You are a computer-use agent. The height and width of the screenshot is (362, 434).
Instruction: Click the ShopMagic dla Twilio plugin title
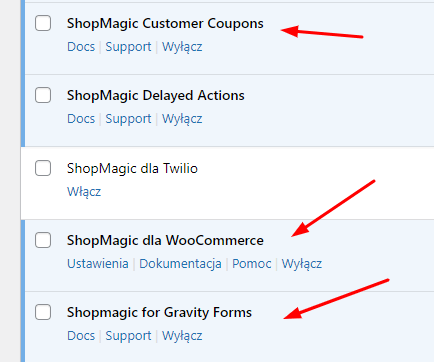[132, 168]
